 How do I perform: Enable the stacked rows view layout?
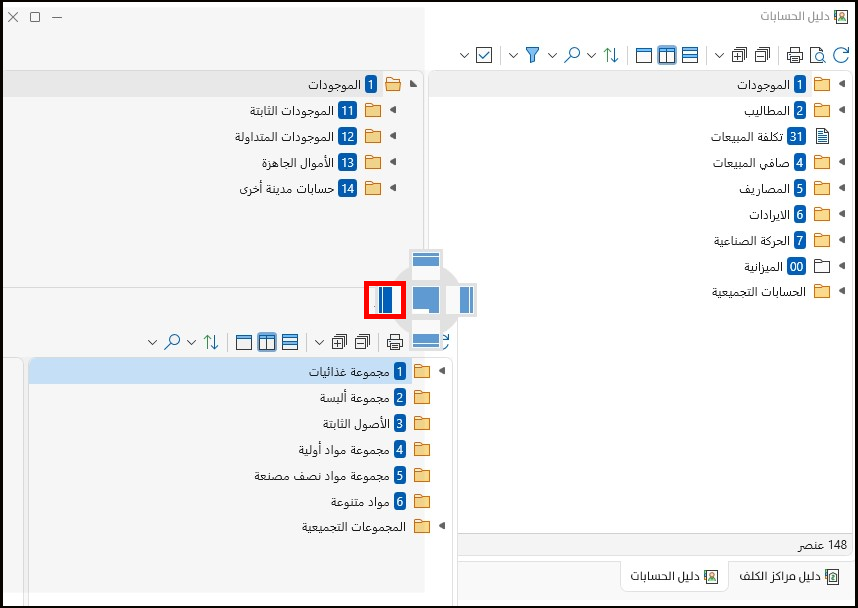tap(689, 55)
